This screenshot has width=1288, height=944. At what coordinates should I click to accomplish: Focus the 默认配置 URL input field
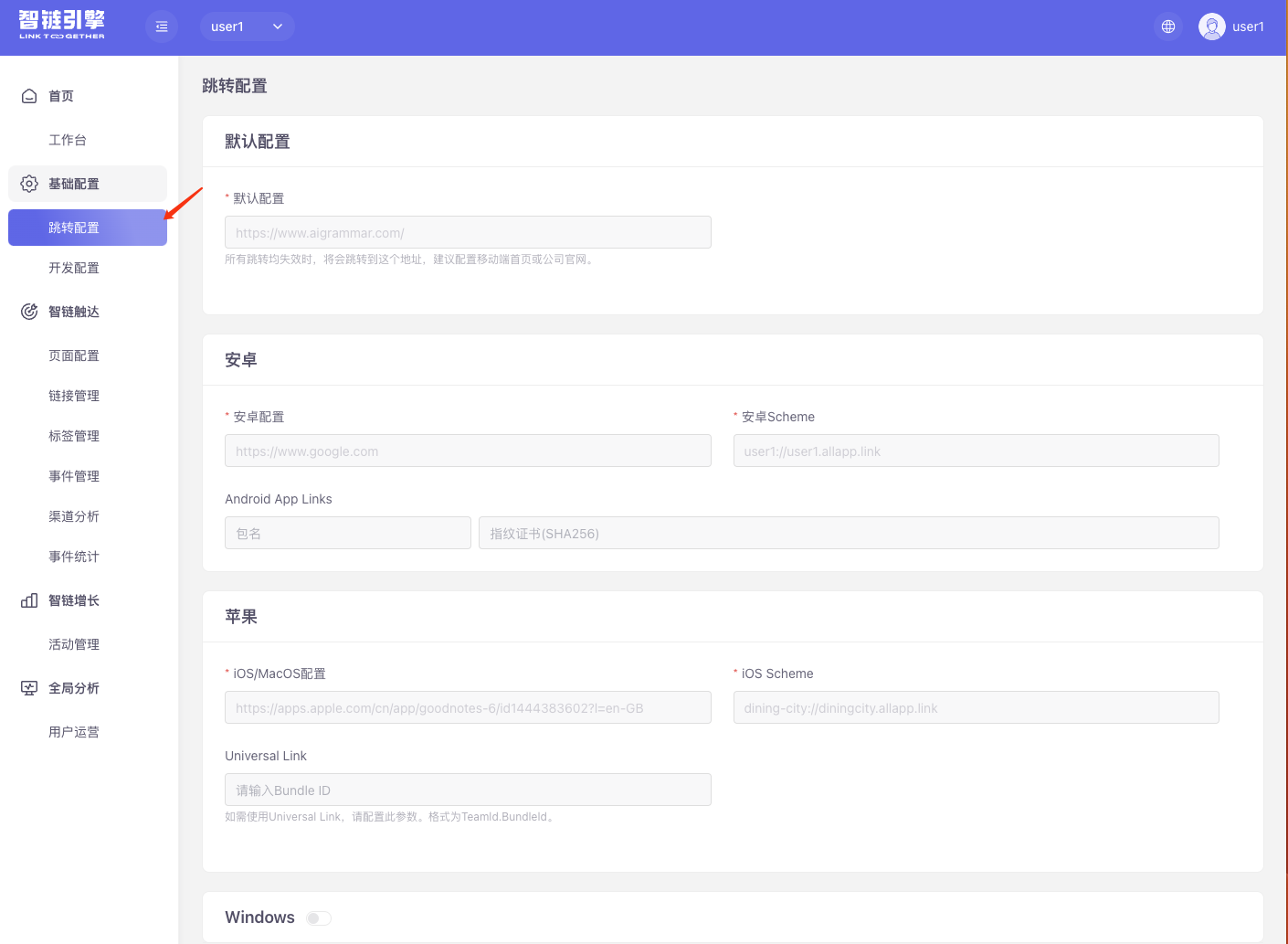point(468,232)
